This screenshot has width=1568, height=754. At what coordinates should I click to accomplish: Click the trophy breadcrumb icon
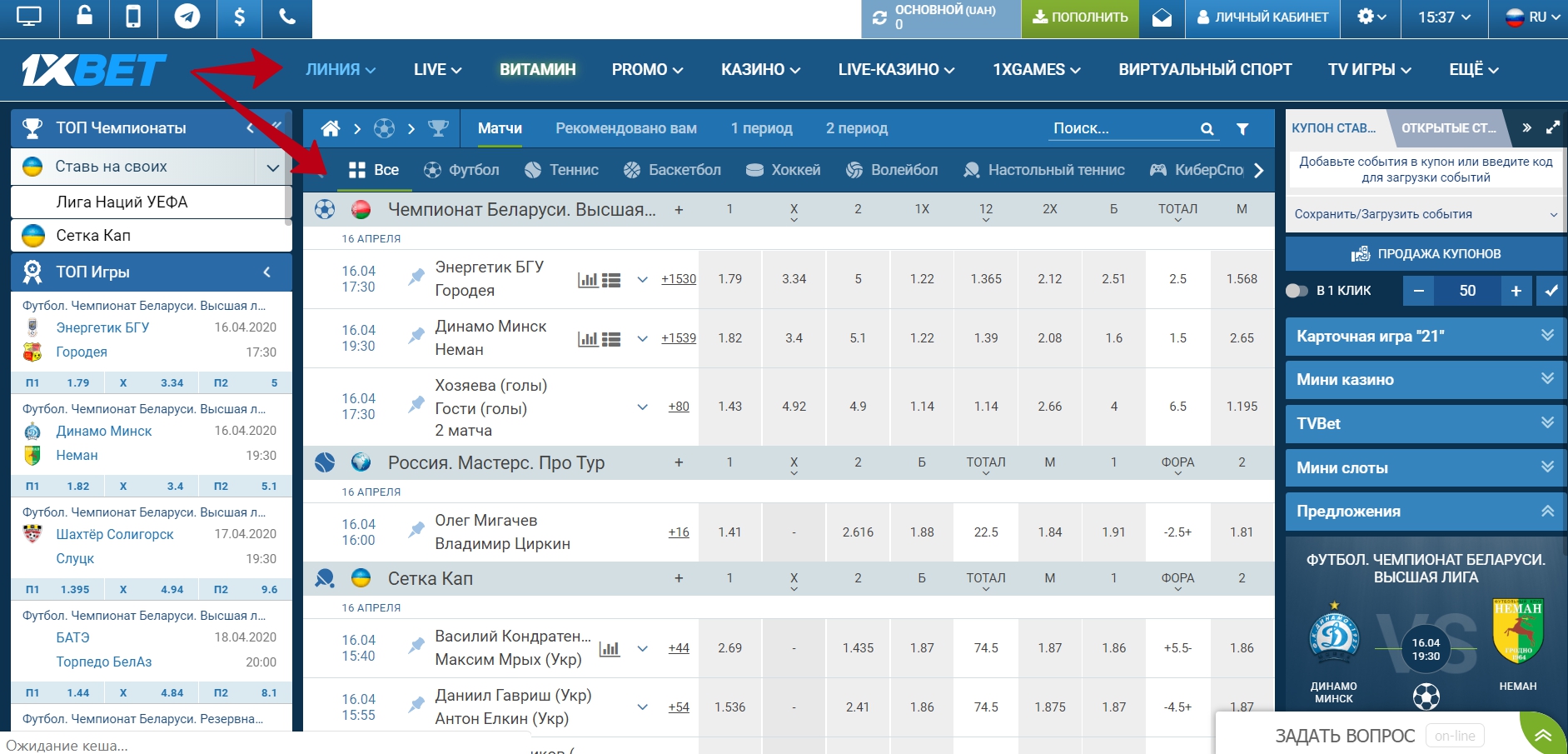click(438, 128)
